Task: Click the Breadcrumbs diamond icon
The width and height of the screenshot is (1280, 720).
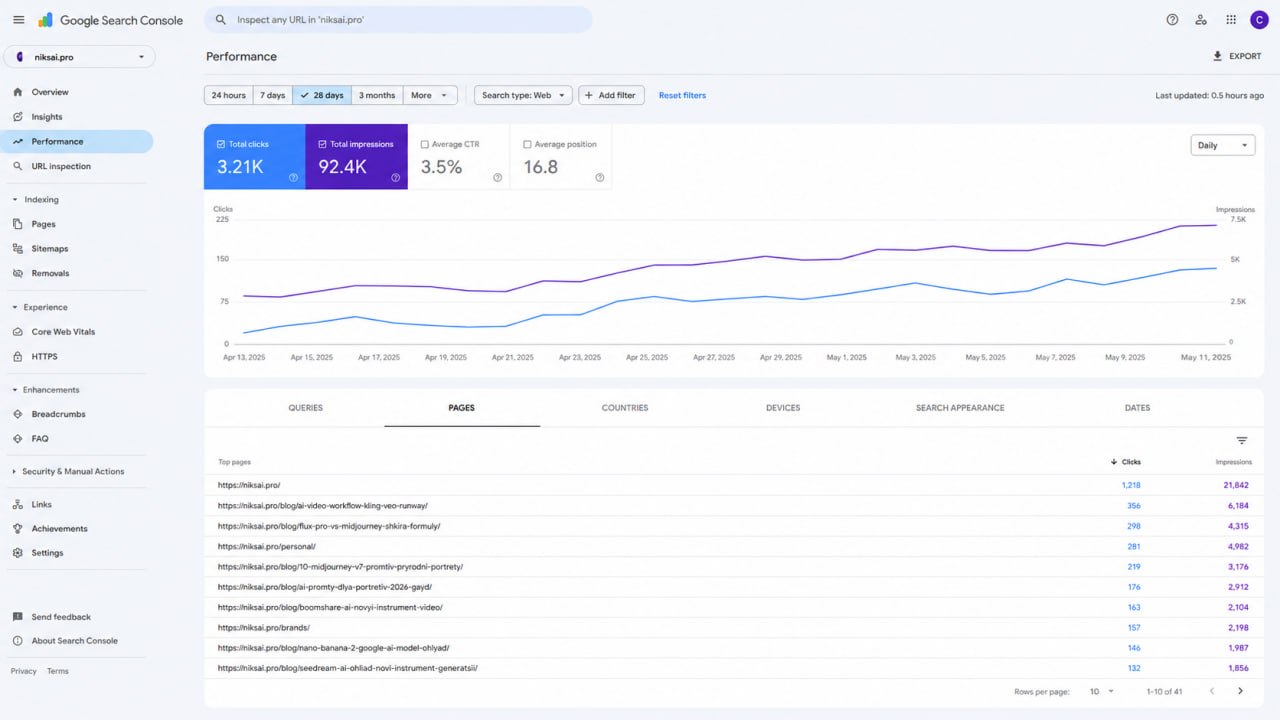Action: [x=18, y=414]
